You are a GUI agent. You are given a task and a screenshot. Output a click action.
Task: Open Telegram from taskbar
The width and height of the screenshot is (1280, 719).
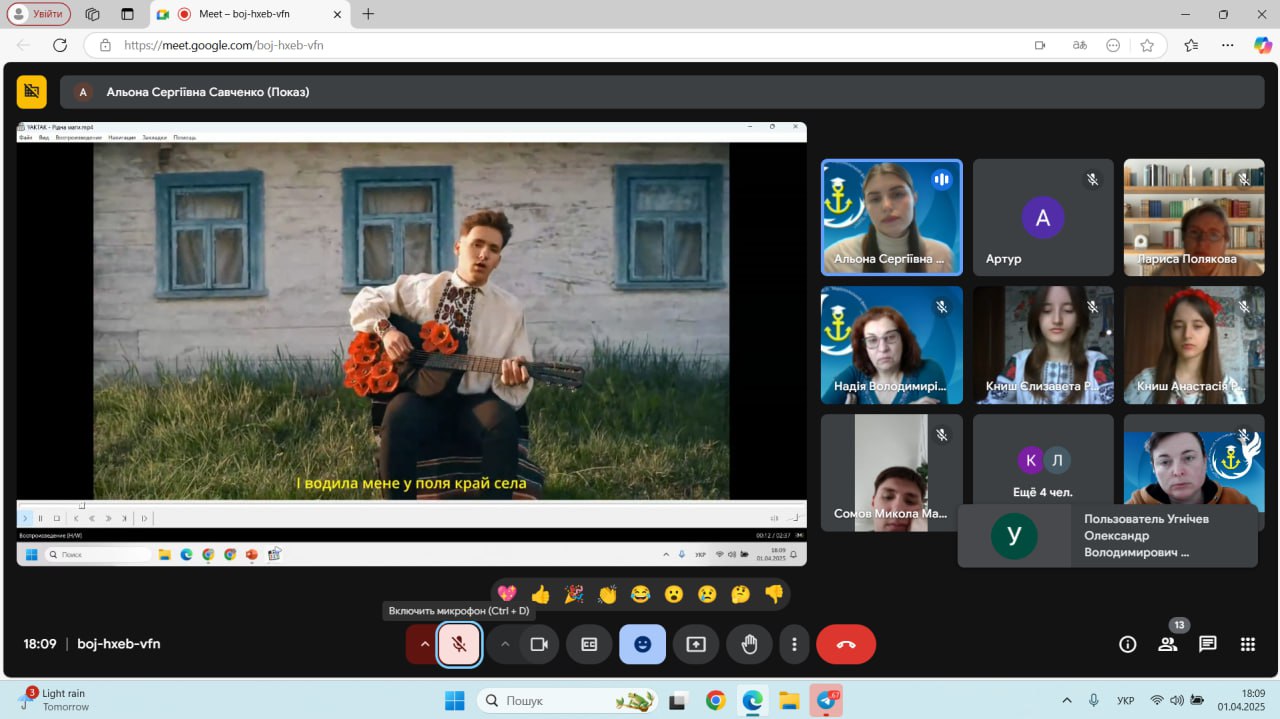(826, 701)
